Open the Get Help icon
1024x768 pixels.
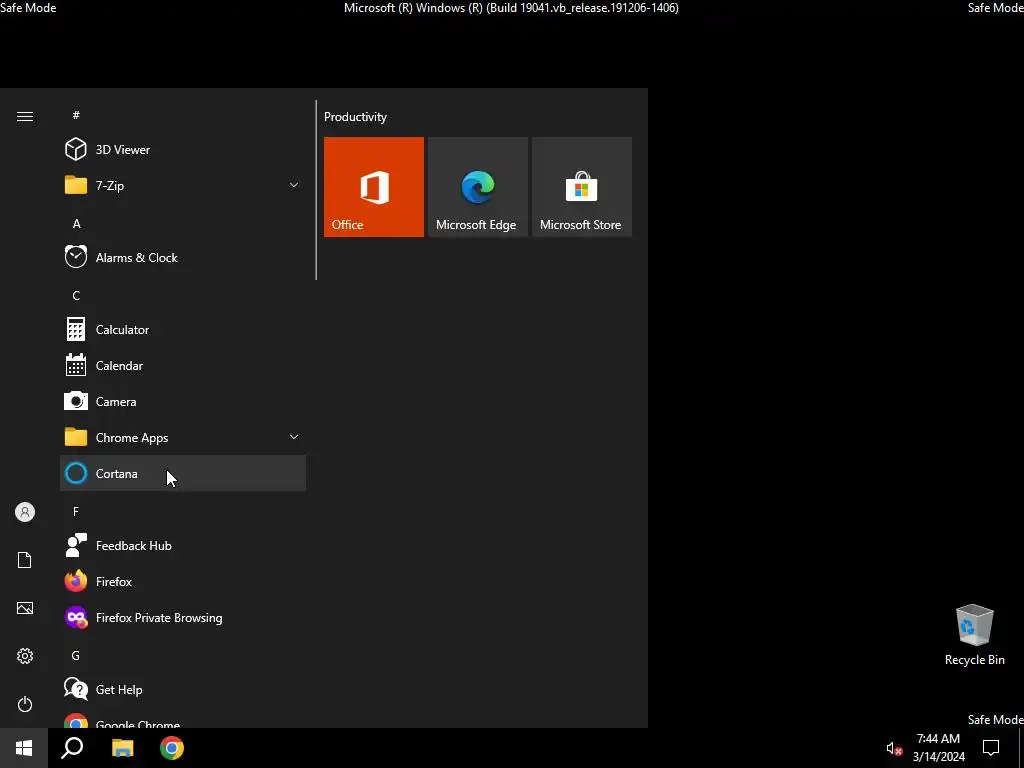point(76,689)
